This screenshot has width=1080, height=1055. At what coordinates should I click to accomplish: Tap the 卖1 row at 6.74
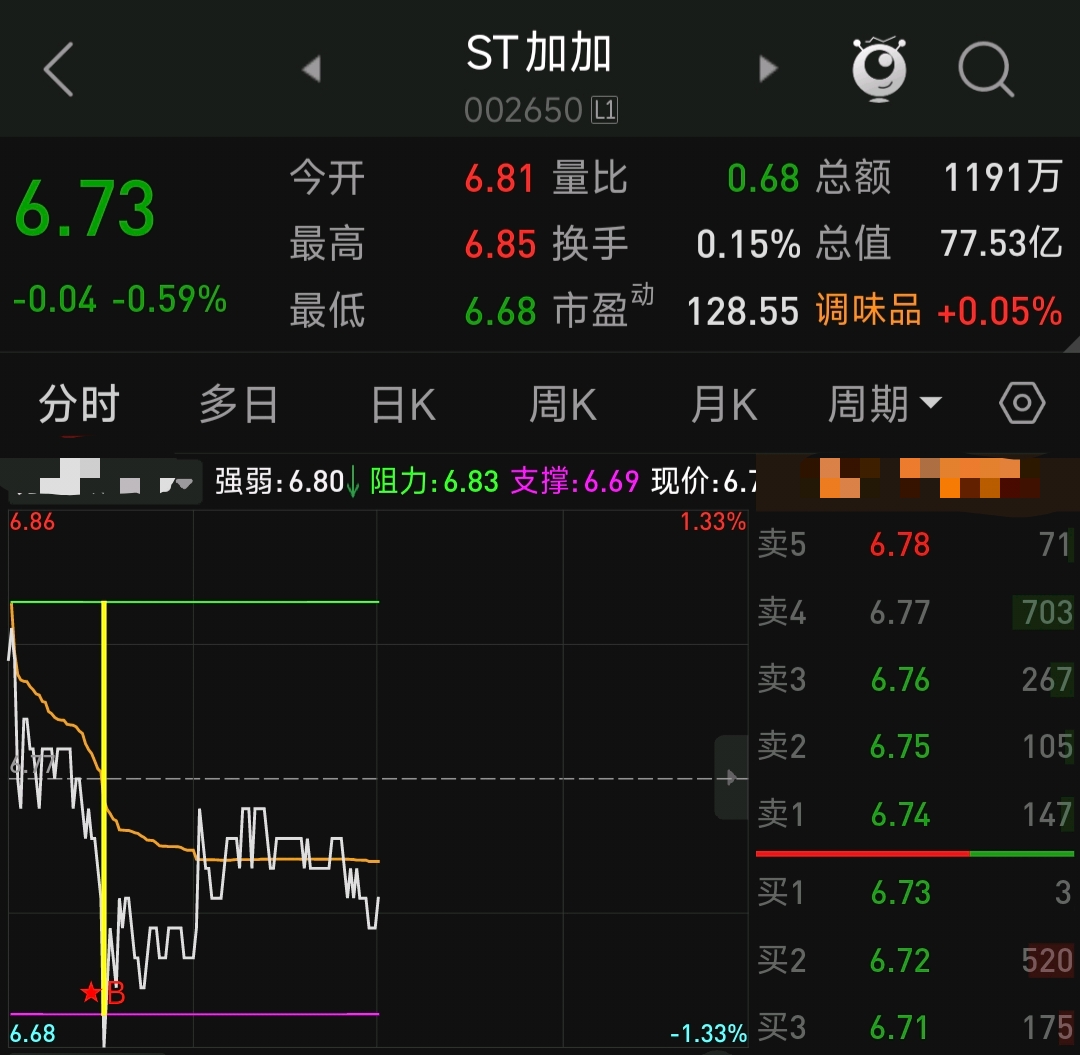915,814
